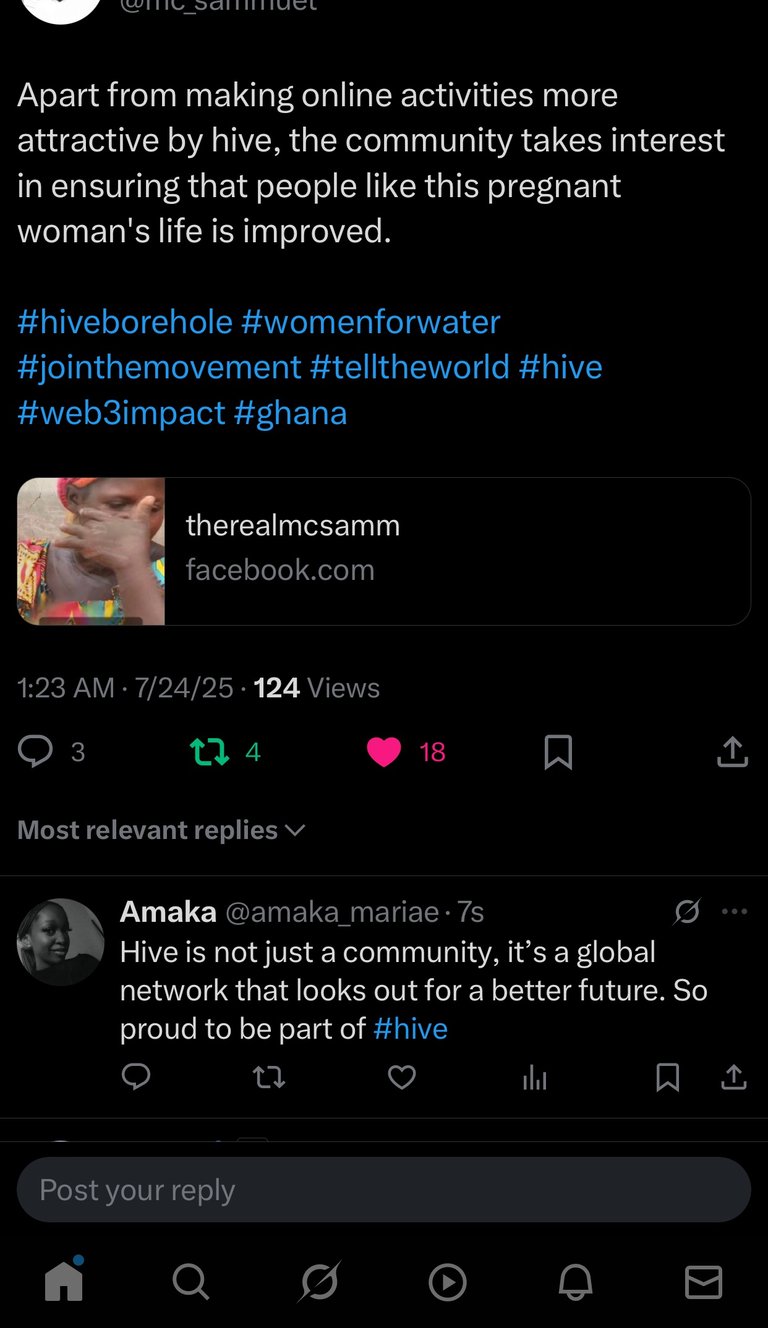Viewport: 768px width, 1328px height.
Task: Reply to Amaka's comment
Action: click(136, 1076)
